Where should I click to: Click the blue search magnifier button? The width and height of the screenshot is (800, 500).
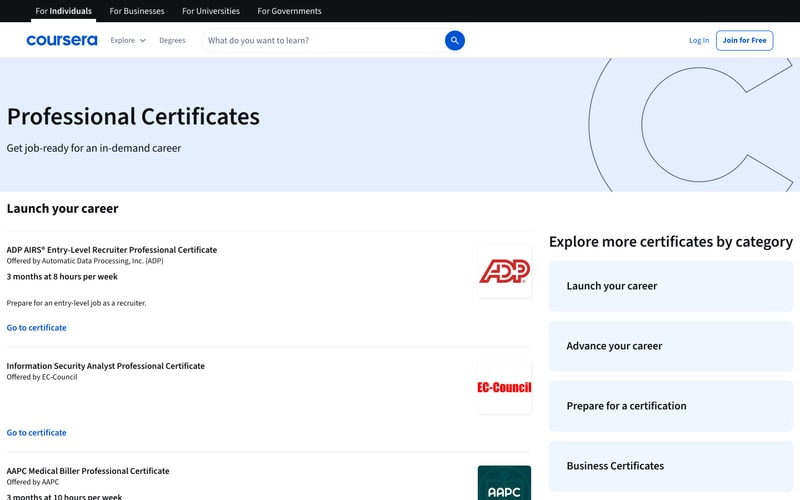(455, 40)
